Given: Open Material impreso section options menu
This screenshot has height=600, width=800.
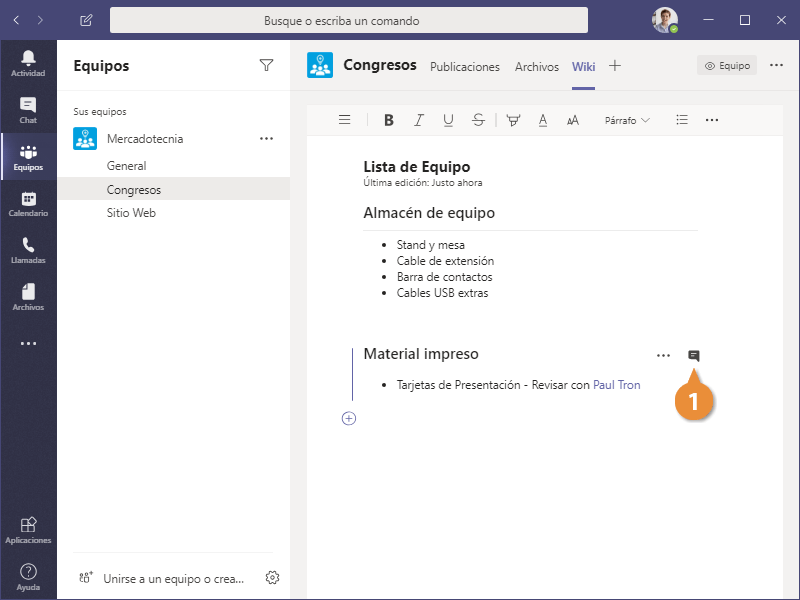Looking at the screenshot, I should pyautogui.click(x=663, y=355).
